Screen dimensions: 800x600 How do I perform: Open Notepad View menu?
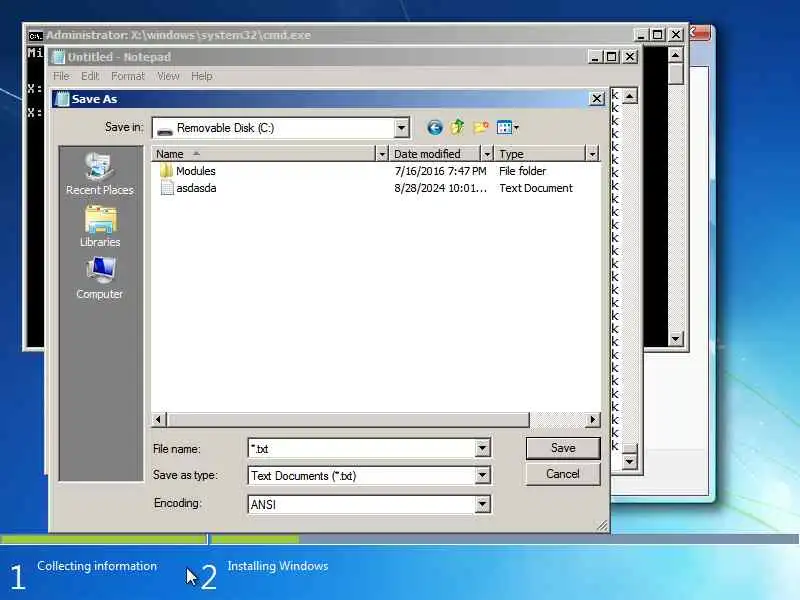click(x=168, y=76)
